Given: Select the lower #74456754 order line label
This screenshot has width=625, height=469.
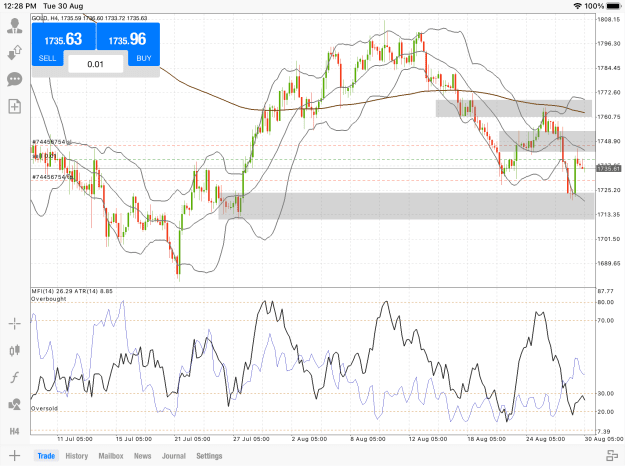Looking at the screenshot, I should tap(52, 177).
